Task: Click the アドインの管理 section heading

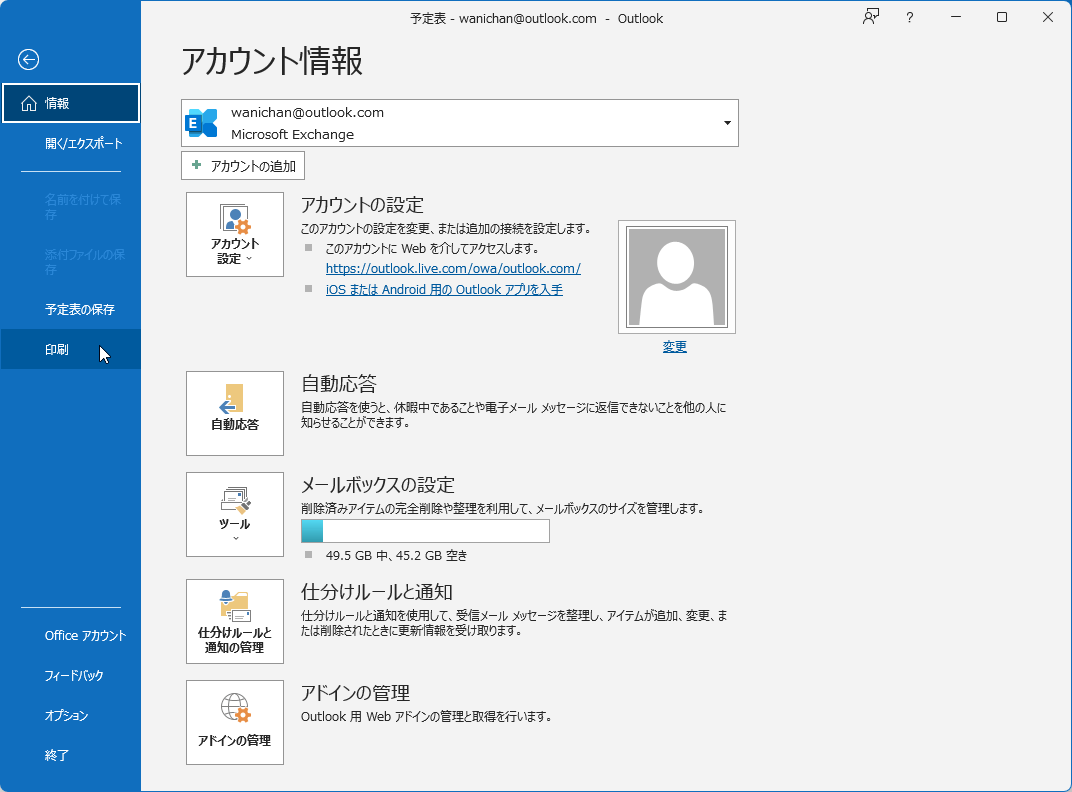Action: [x=356, y=693]
